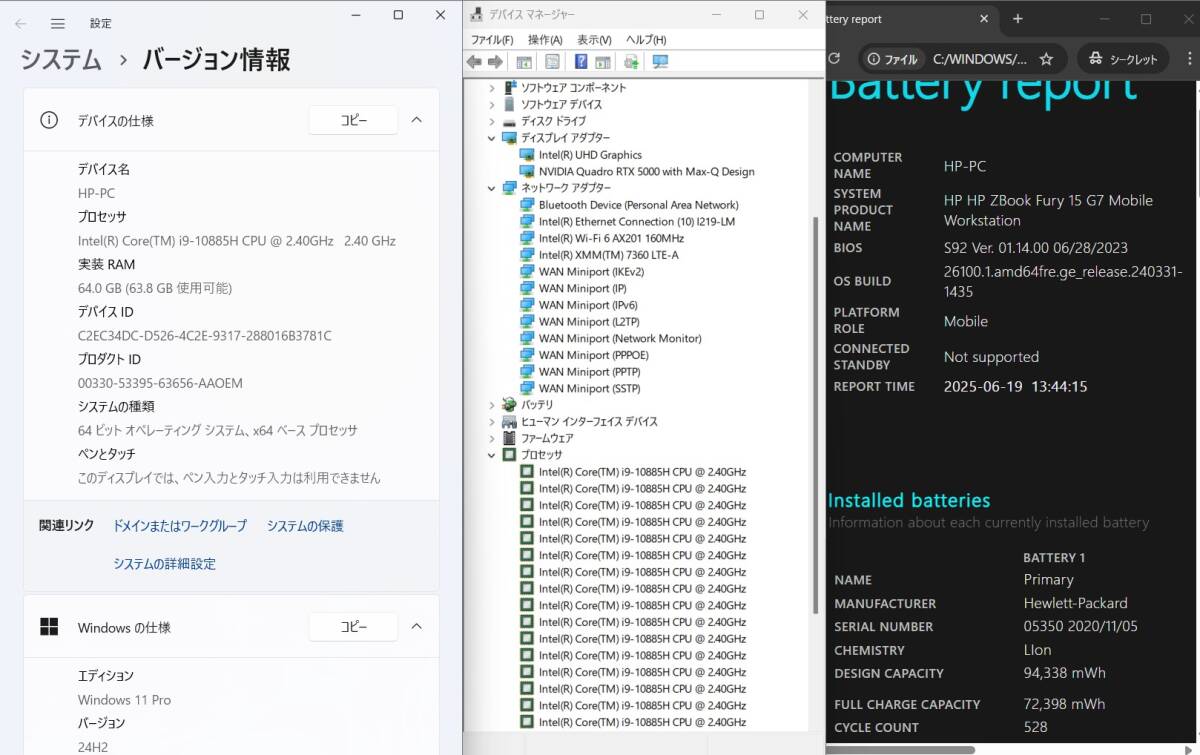Click the Back arrow in Device Manager toolbar
The width and height of the screenshot is (1200, 755).
(x=474, y=62)
